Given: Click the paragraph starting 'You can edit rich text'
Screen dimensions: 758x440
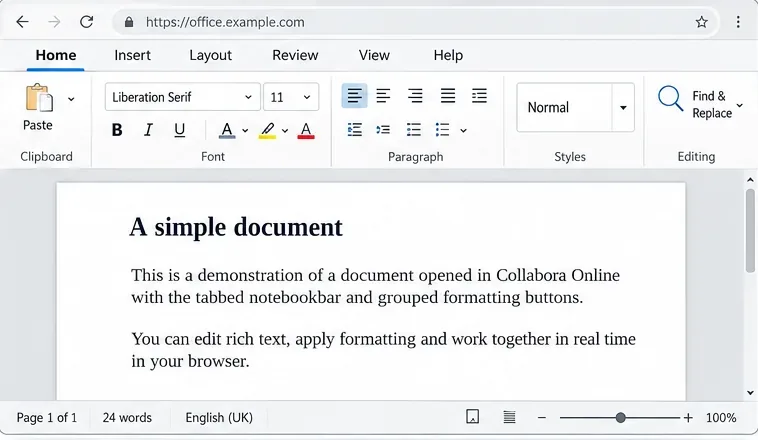Looking at the screenshot, I should 383,350.
